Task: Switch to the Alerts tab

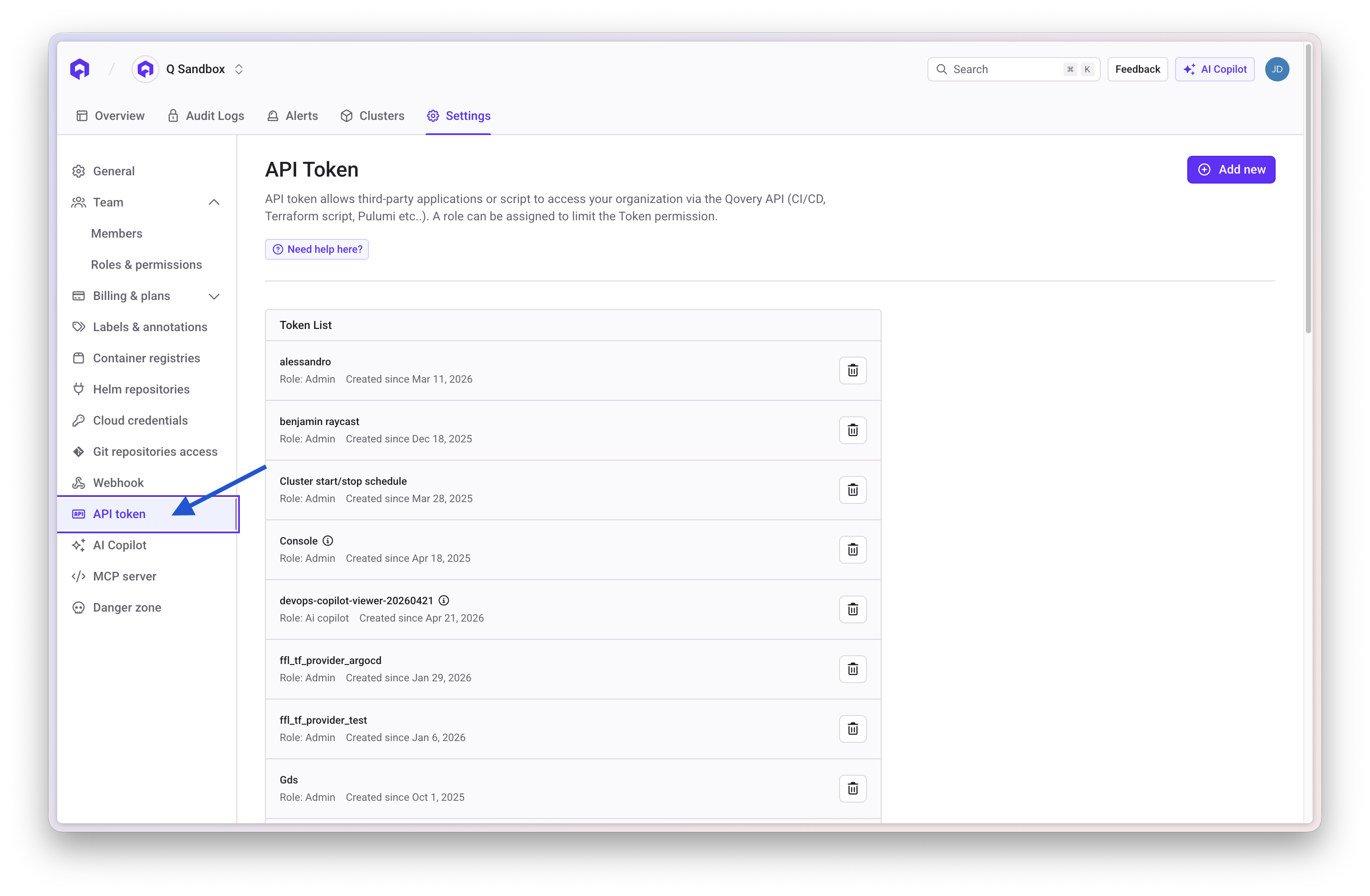Action: coord(292,116)
